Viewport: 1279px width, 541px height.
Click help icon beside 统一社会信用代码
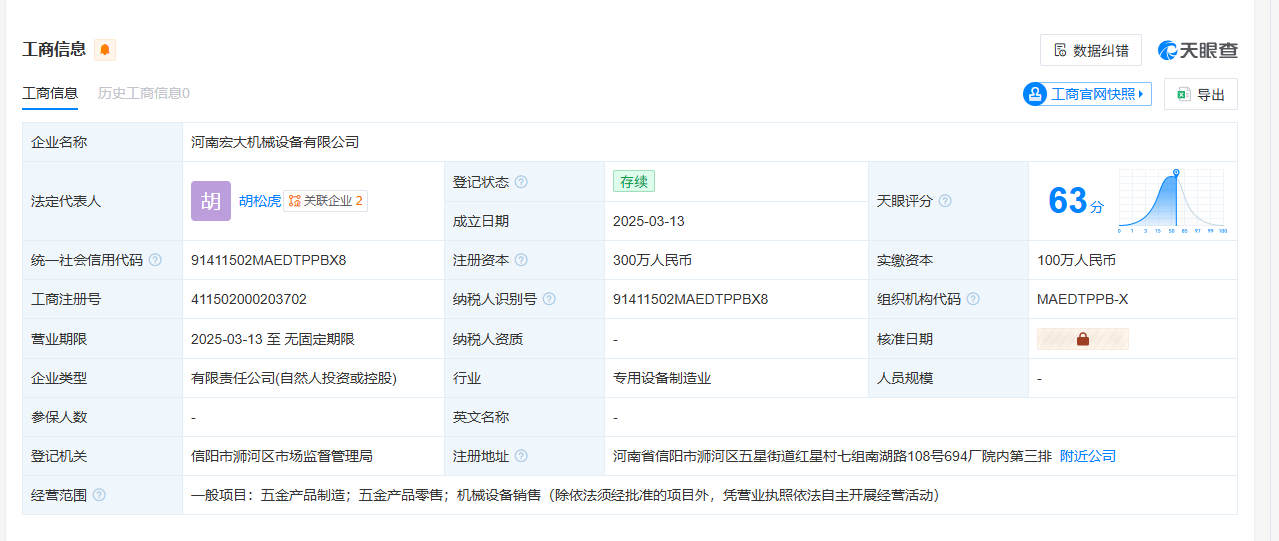(155, 260)
